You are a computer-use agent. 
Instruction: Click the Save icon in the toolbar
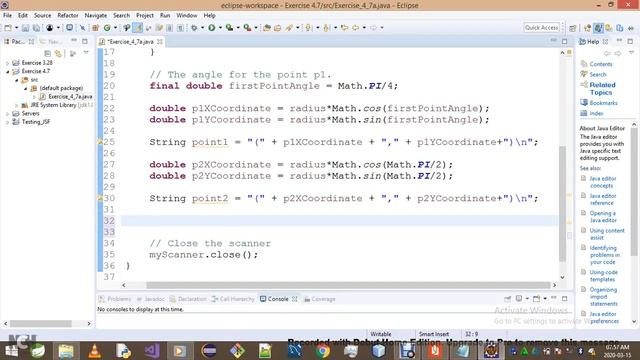pyautogui.click(x=25, y=28)
